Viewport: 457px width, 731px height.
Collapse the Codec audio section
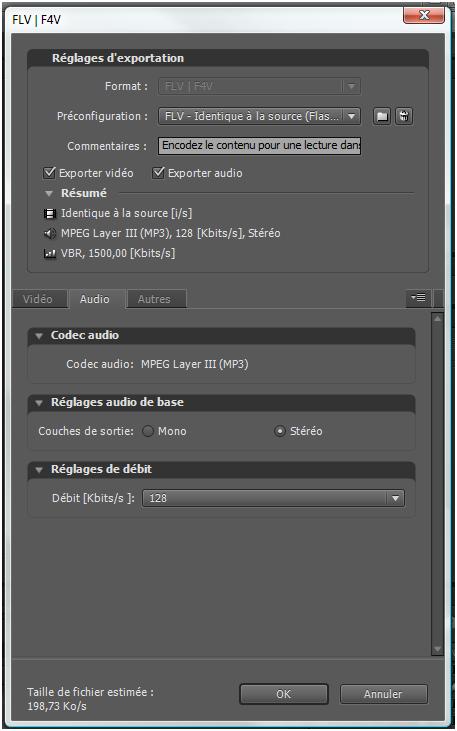40,336
